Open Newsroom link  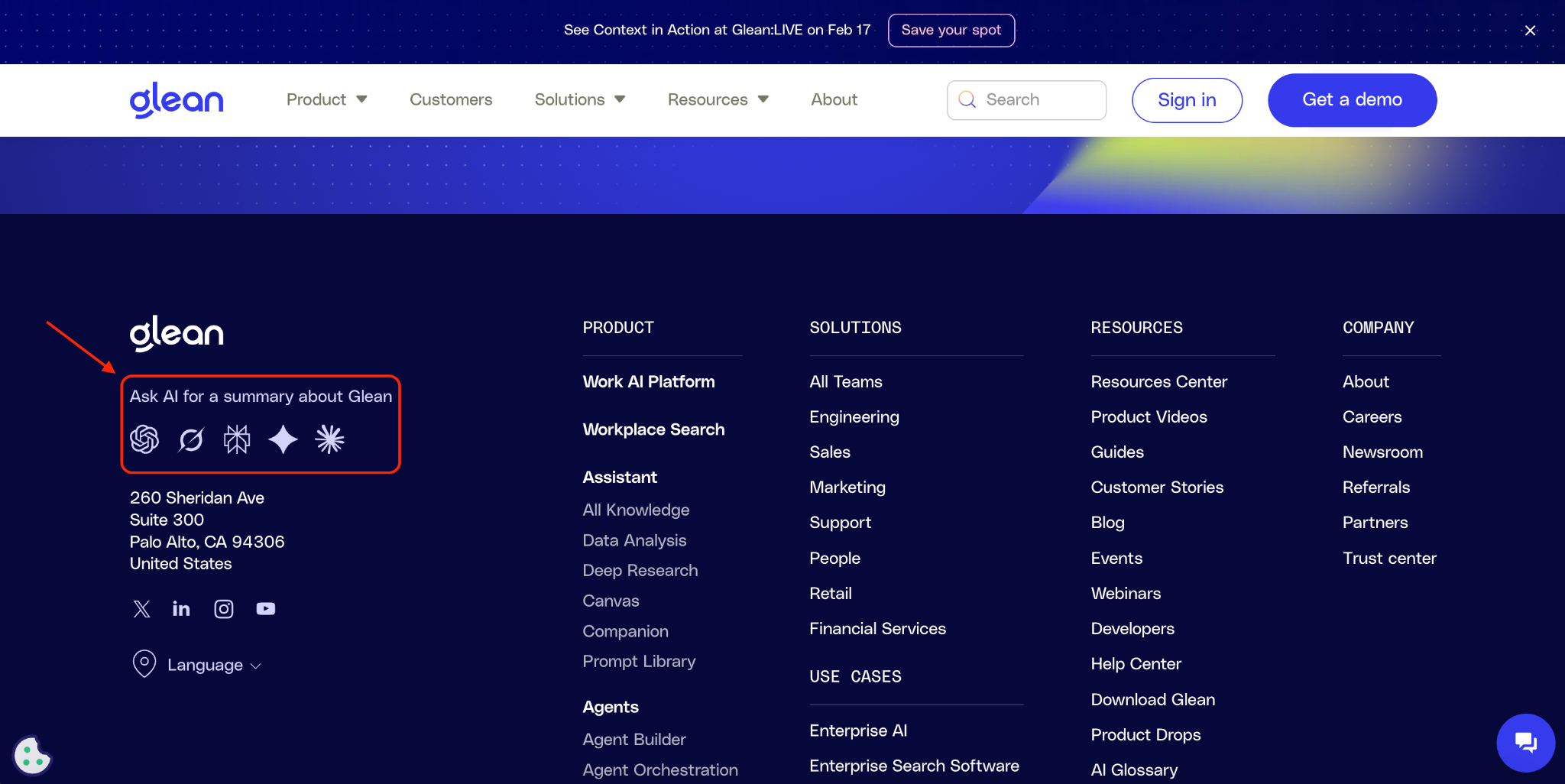point(1383,452)
